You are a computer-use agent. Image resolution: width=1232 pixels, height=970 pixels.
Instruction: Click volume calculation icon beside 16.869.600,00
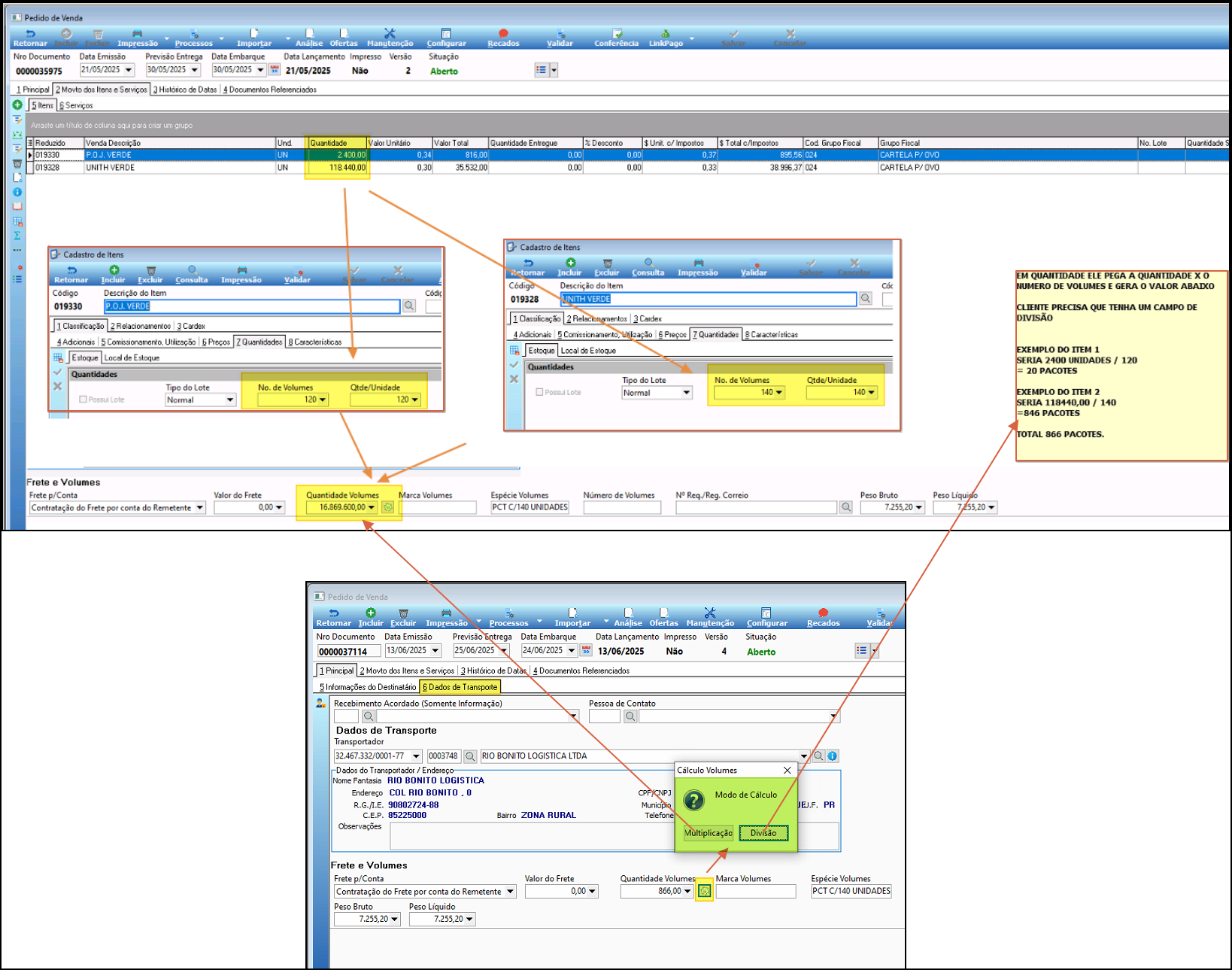click(x=388, y=507)
